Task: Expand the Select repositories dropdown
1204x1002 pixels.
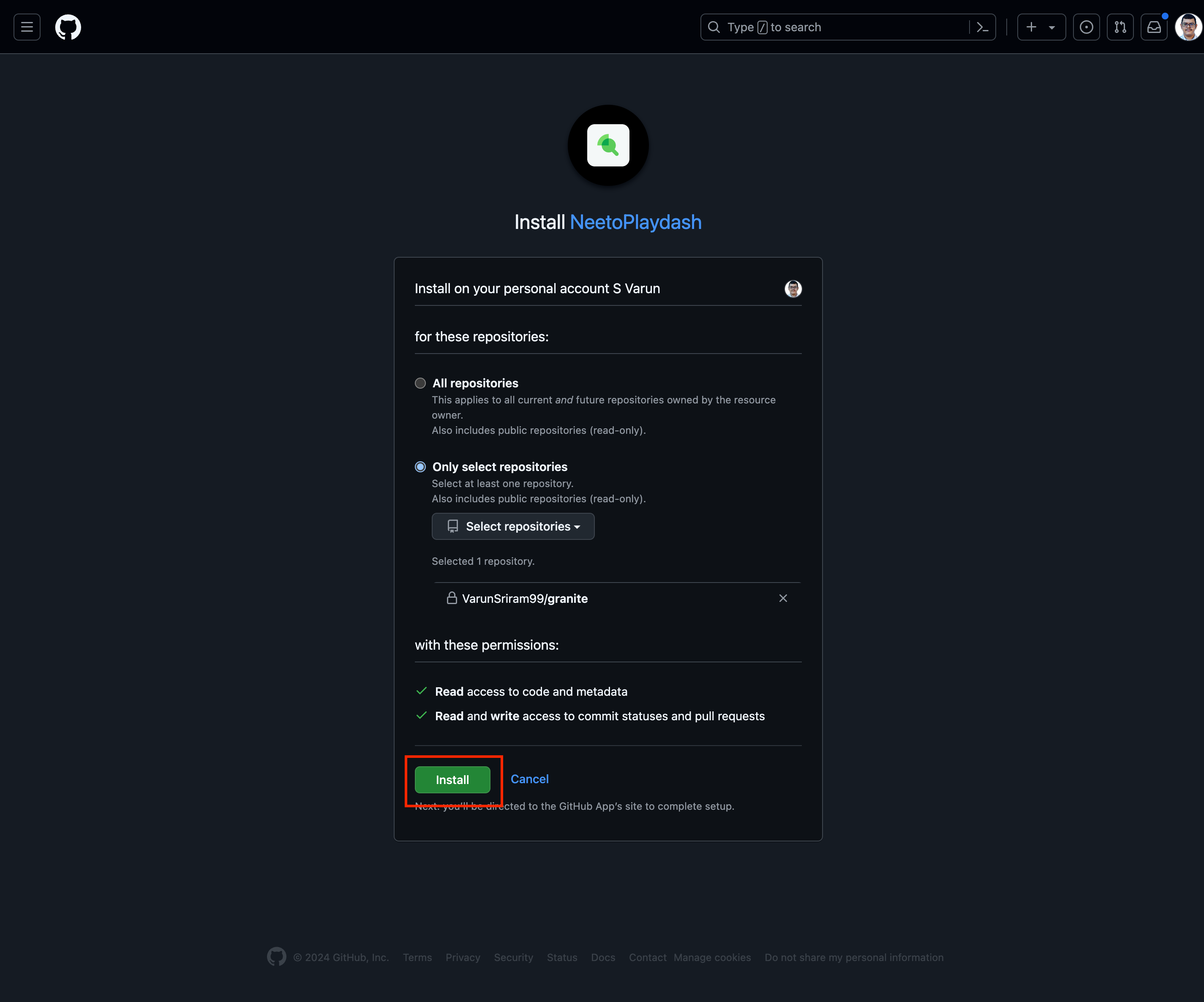Action: click(x=513, y=526)
